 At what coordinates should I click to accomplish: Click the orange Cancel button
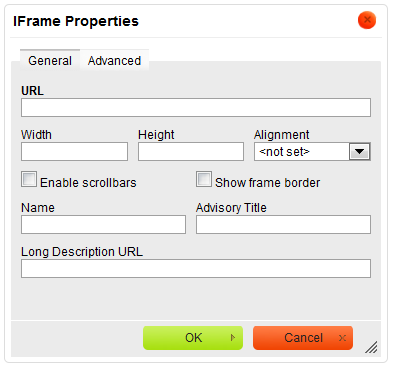click(303, 338)
